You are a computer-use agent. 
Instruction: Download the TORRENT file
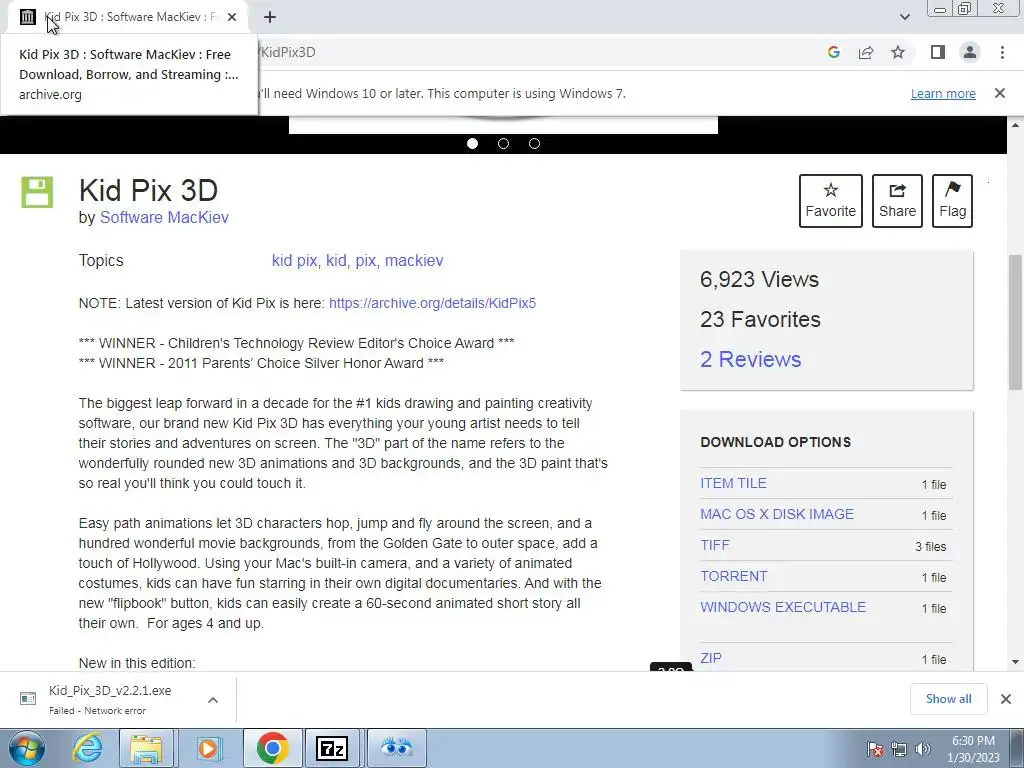pyautogui.click(x=733, y=576)
